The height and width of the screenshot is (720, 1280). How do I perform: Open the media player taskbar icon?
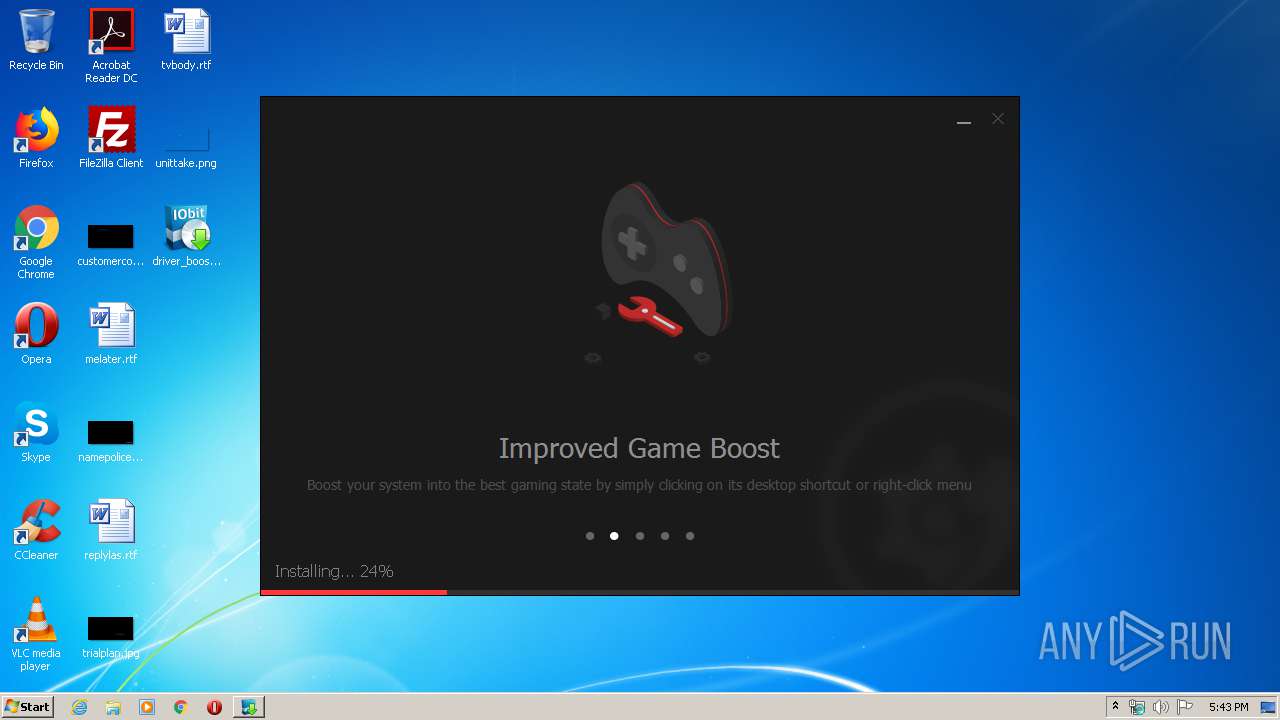147,707
